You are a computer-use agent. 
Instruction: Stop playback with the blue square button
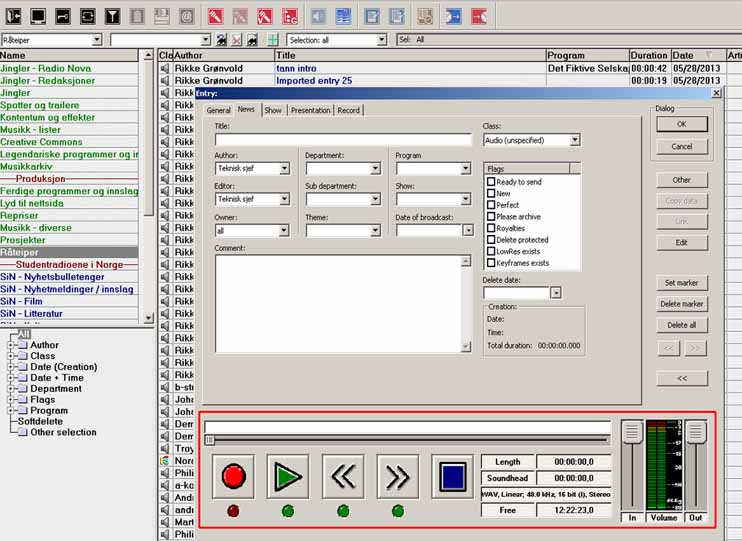pos(452,476)
